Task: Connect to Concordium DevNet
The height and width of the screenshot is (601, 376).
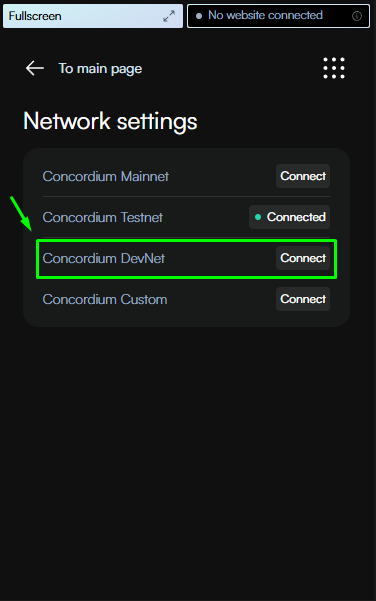Action: [x=303, y=258]
